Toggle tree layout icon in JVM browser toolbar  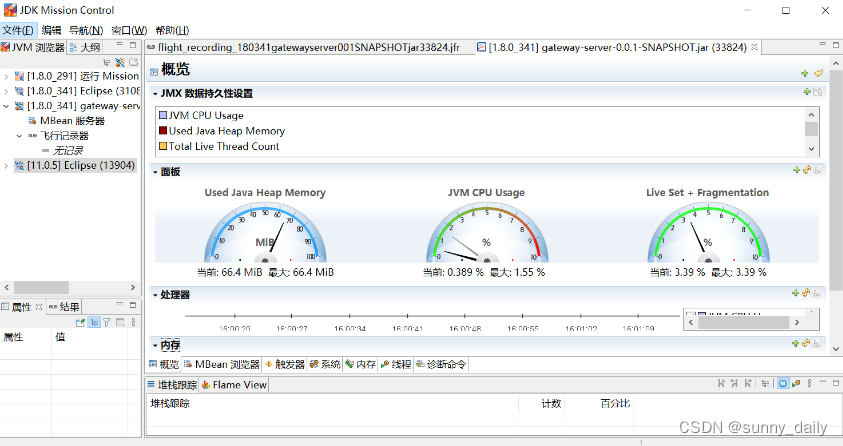pos(107,62)
